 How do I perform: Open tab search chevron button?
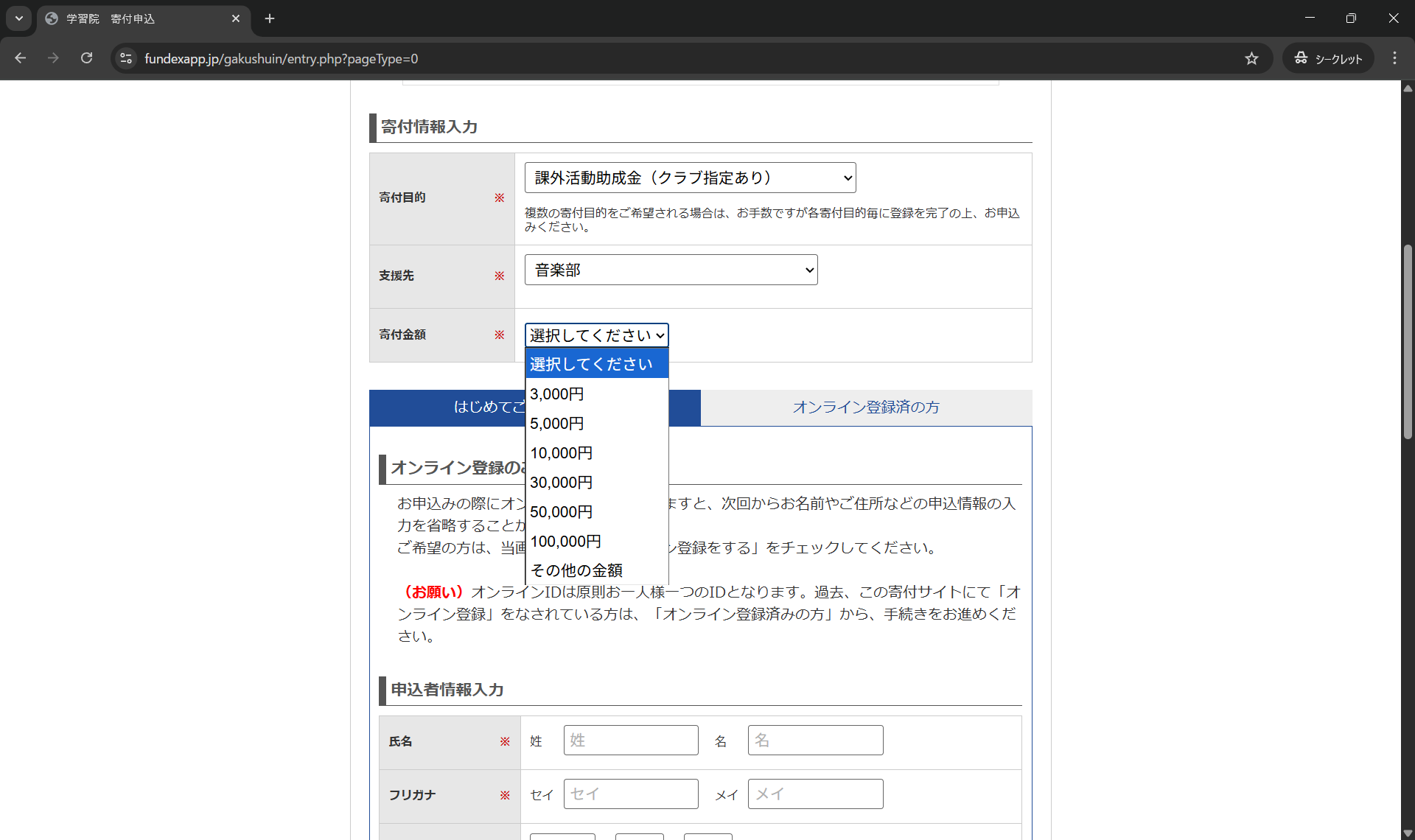point(18,18)
